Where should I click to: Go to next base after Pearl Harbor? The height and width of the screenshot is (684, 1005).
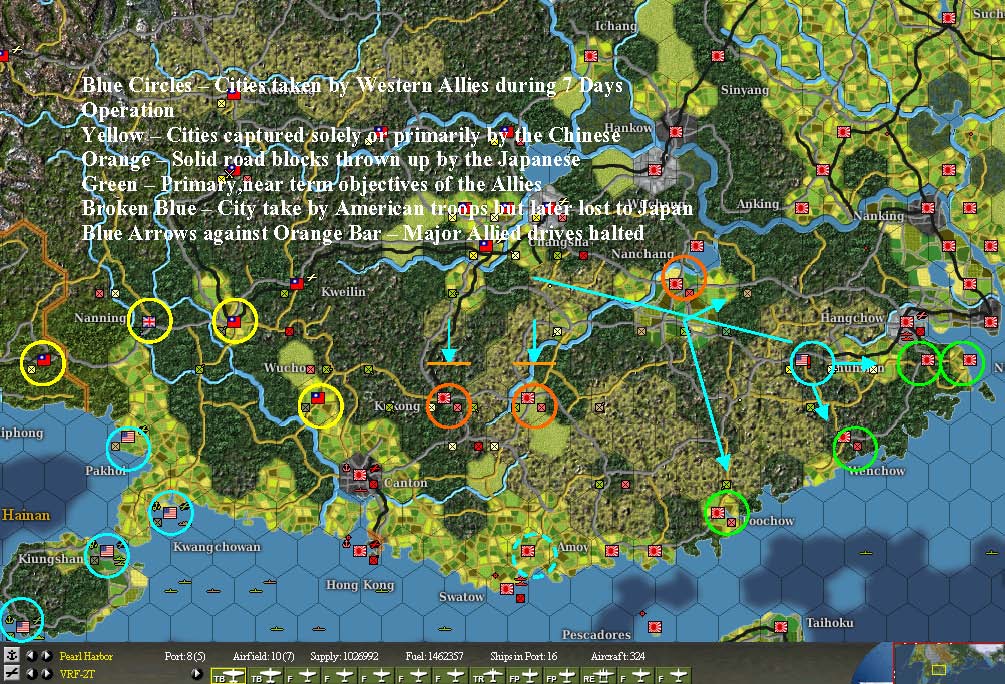46,656
